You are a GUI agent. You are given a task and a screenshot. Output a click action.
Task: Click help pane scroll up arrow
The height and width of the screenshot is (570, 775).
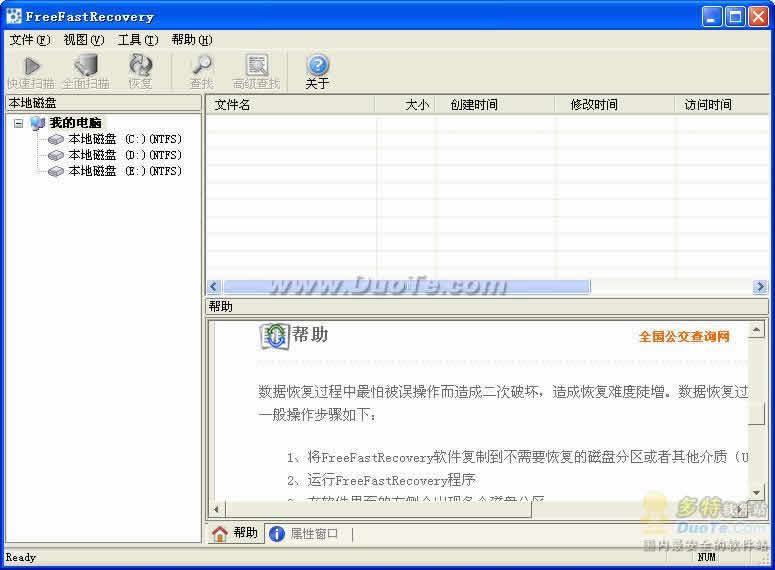(756, 329)
